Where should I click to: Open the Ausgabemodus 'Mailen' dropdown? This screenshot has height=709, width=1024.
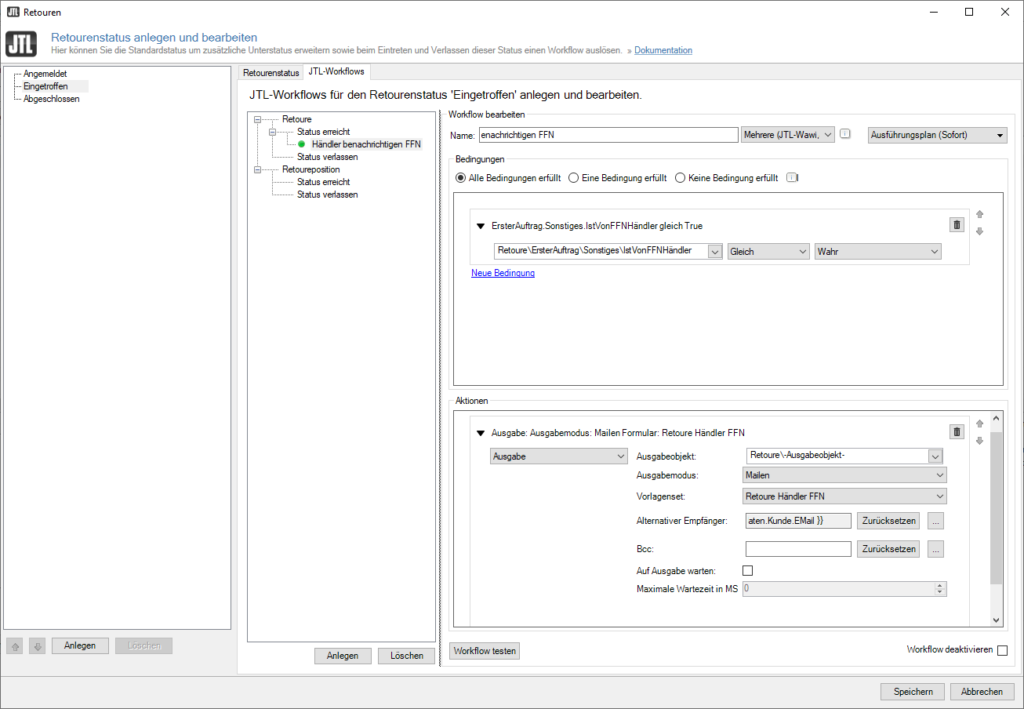click(x=845, y=475)
